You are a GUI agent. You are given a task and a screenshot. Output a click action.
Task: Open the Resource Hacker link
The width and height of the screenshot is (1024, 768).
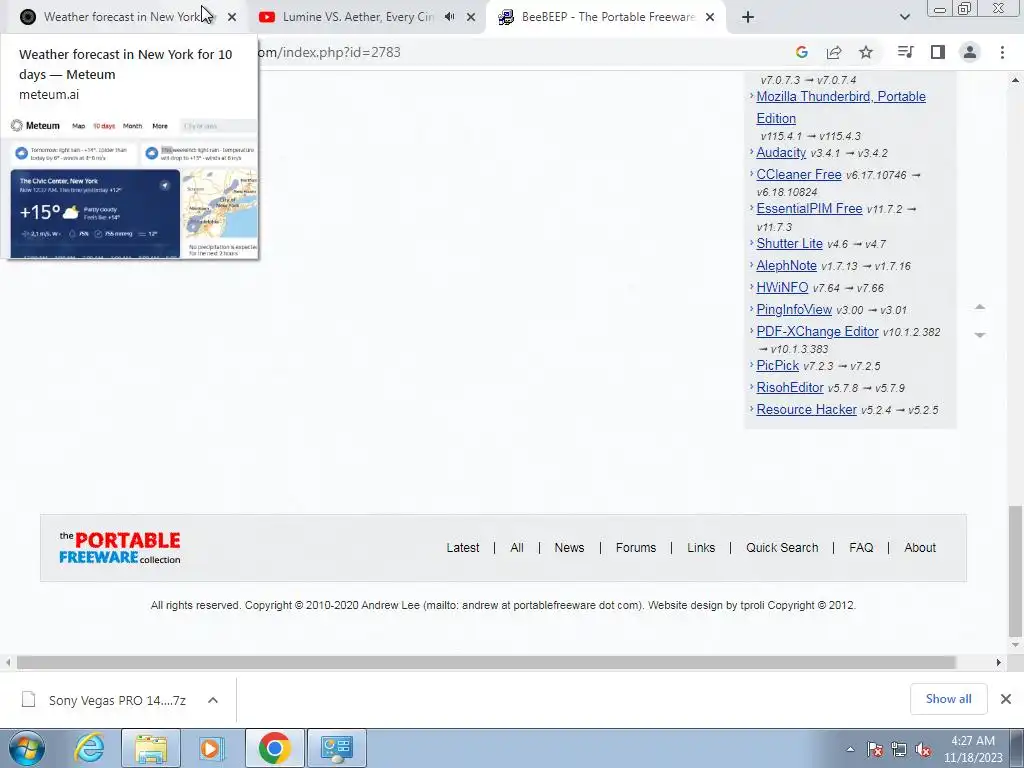coord(807,409)
